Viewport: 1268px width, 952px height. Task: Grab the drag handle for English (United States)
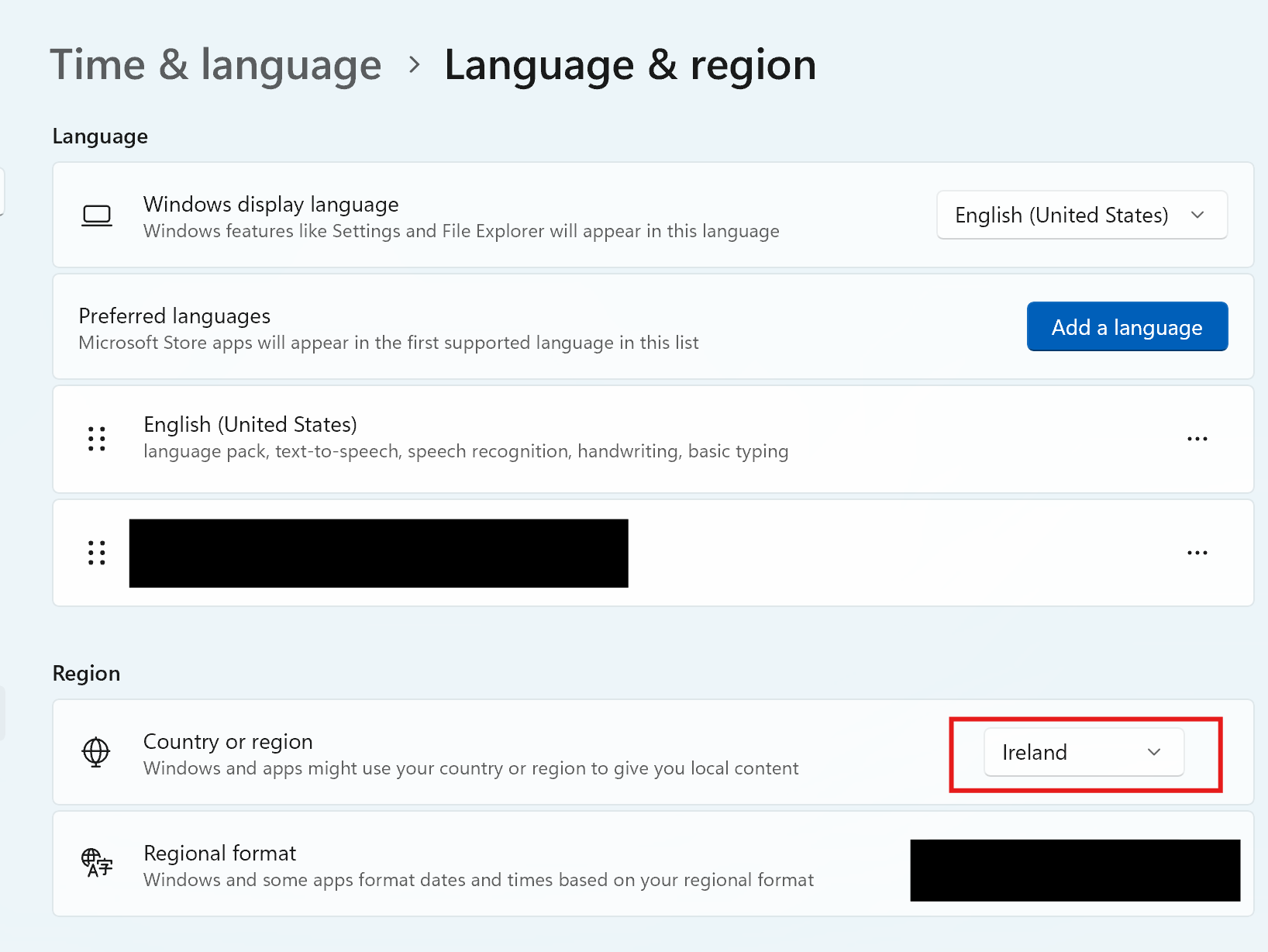(97, 439)
